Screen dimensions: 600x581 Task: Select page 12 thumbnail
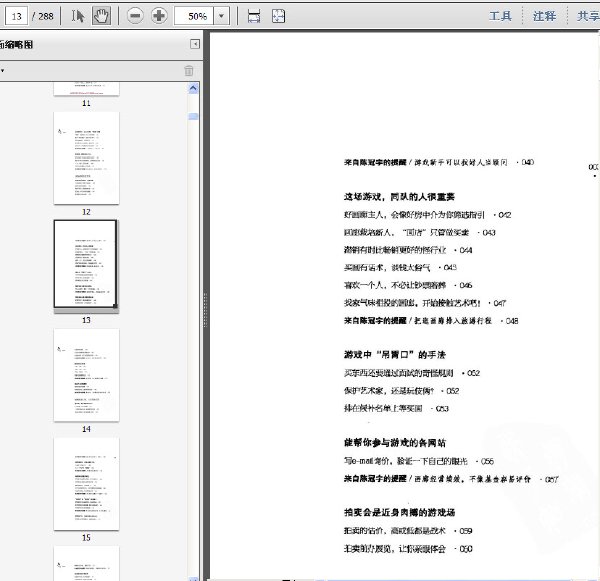pos(86,158)
